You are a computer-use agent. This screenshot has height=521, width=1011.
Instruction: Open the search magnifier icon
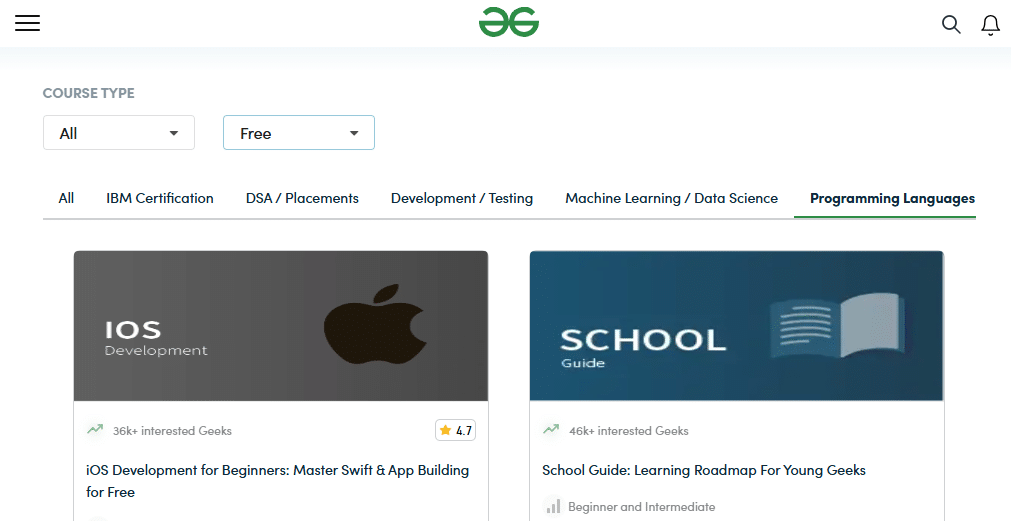coord(951,25)
